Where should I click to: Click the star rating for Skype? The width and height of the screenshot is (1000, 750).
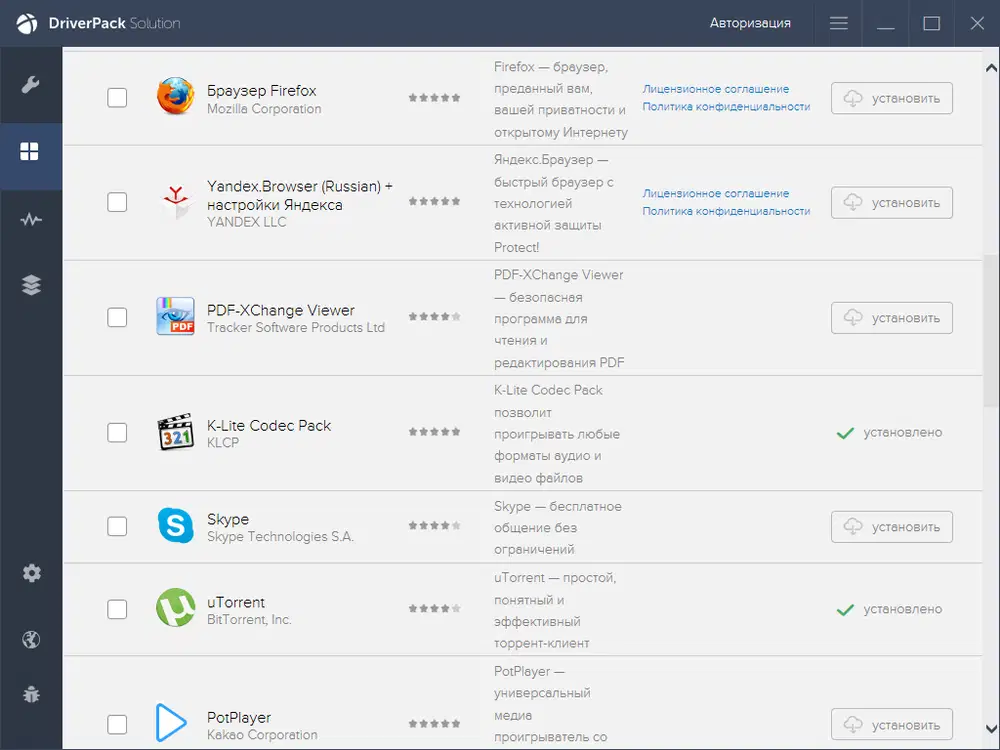pos(434,526)
